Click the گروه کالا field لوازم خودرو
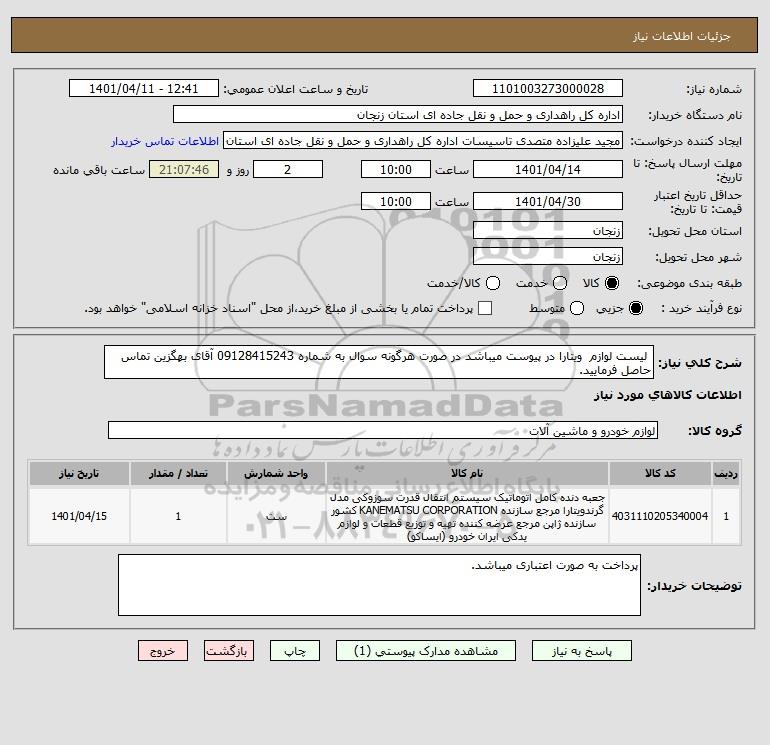The width and height of the screenshot is (770, 745). coord(383,431)
